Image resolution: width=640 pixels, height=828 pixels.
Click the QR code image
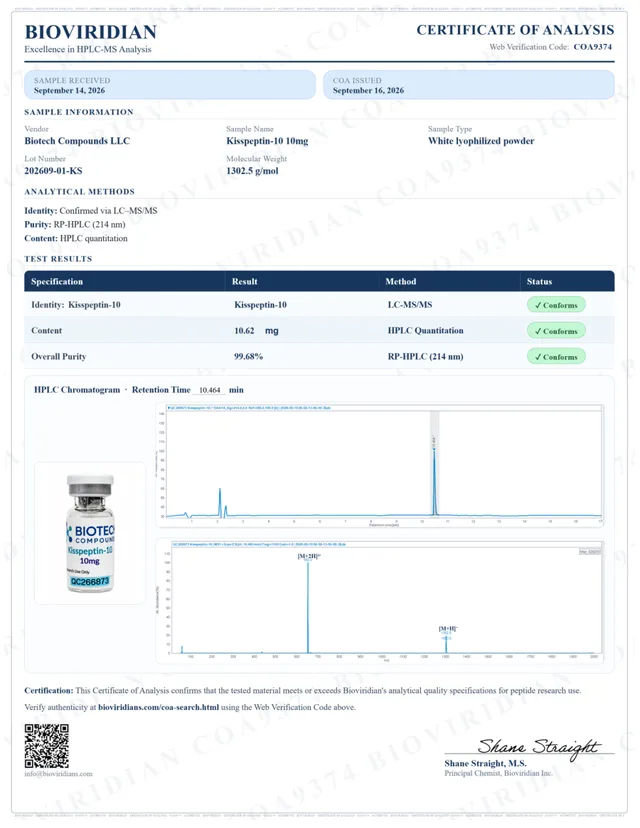tap(46, 746)
